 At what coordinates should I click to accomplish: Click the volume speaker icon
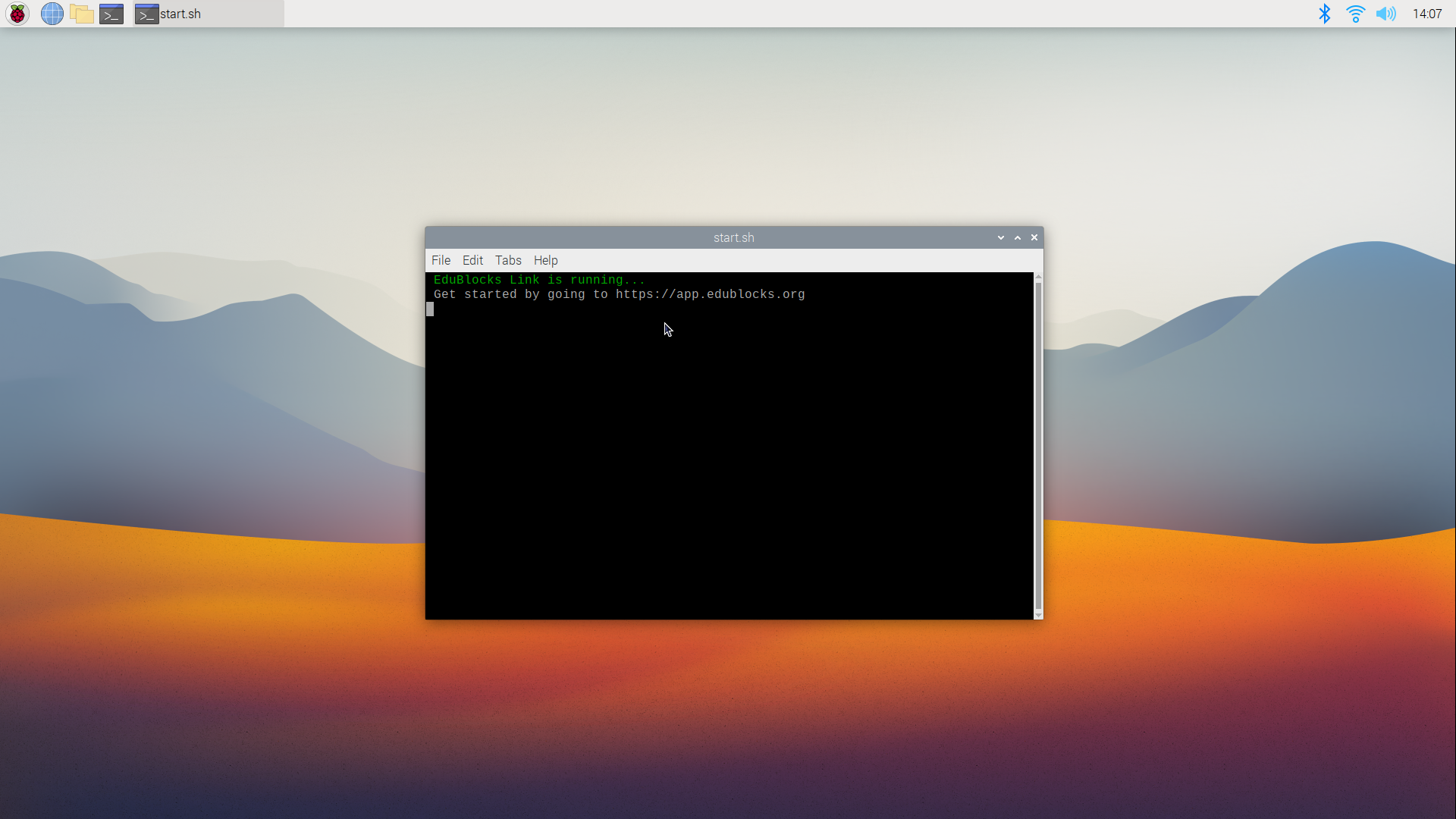1385,14
